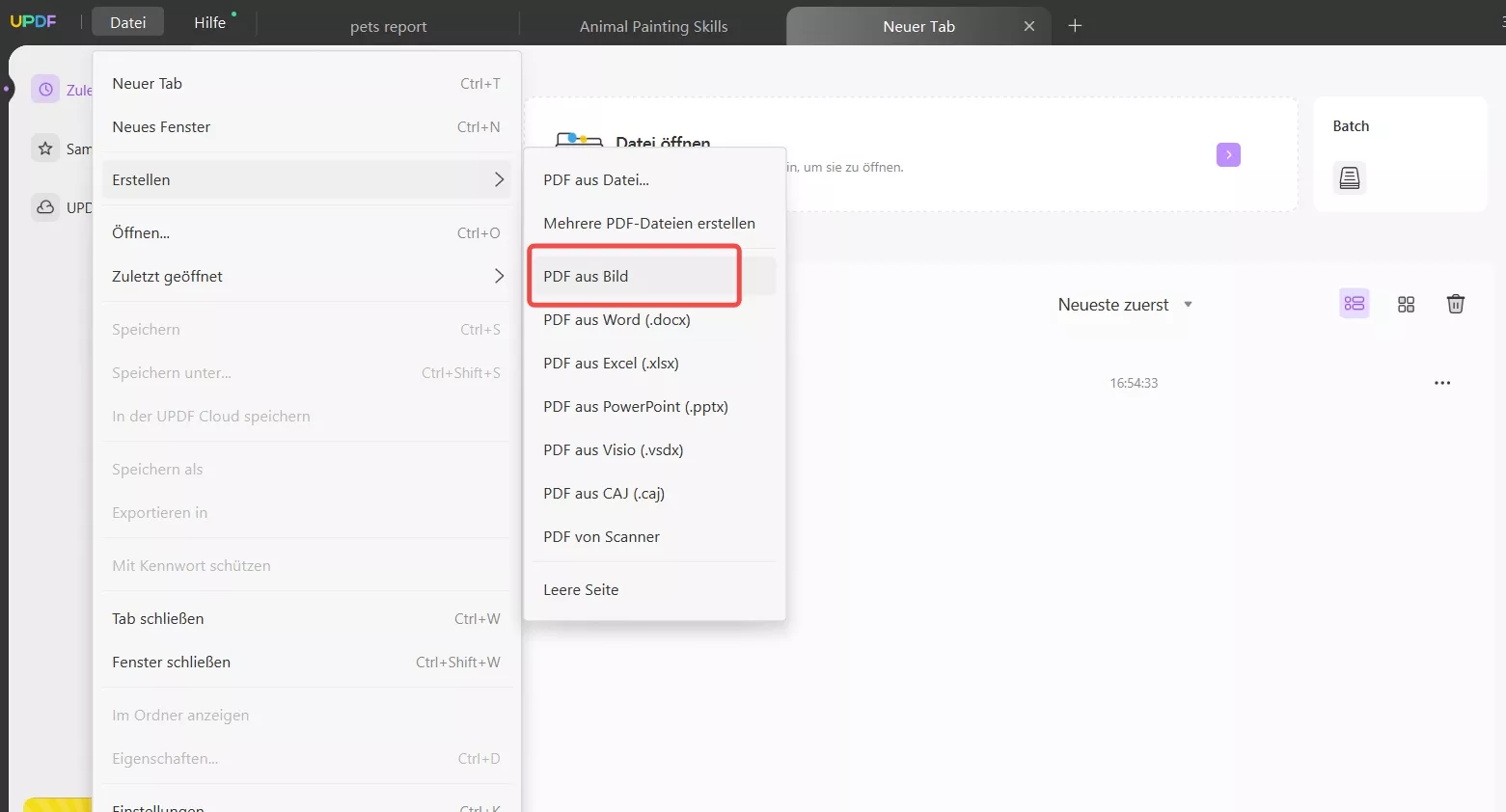The image size is (1506, 812).
Task: Click the UPDF logo icon
Action: [33, 21]
